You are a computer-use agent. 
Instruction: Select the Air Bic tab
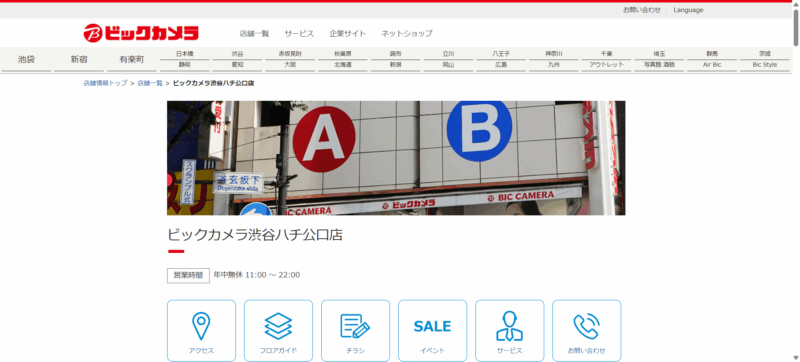tap(712, 65)
